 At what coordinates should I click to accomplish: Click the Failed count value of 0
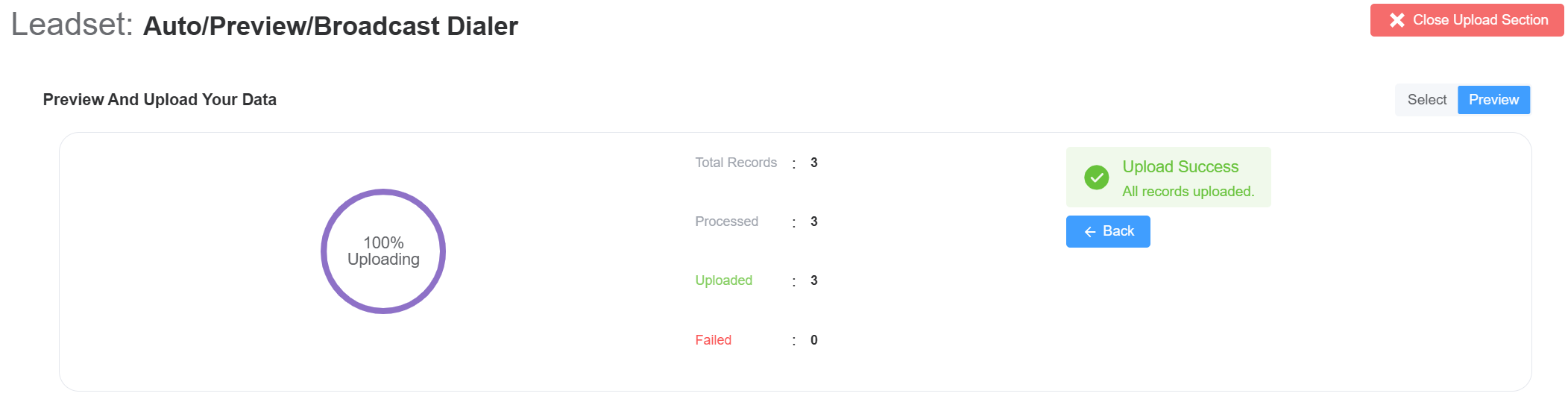coord(813,340)
